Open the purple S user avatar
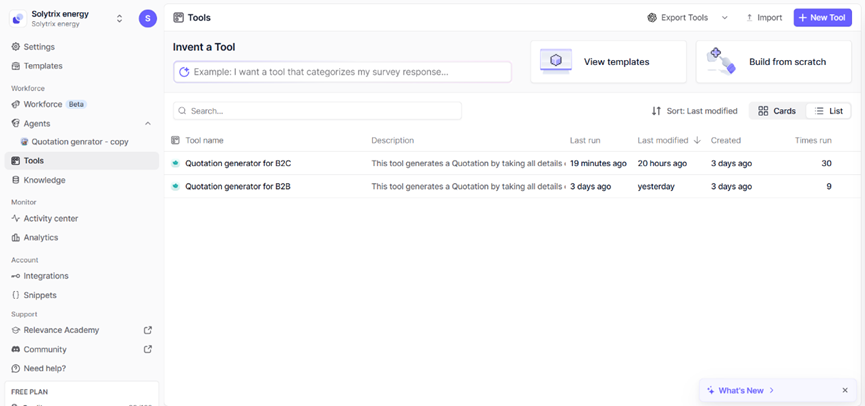Screen dimensions: 865x406 coord(147,18)
